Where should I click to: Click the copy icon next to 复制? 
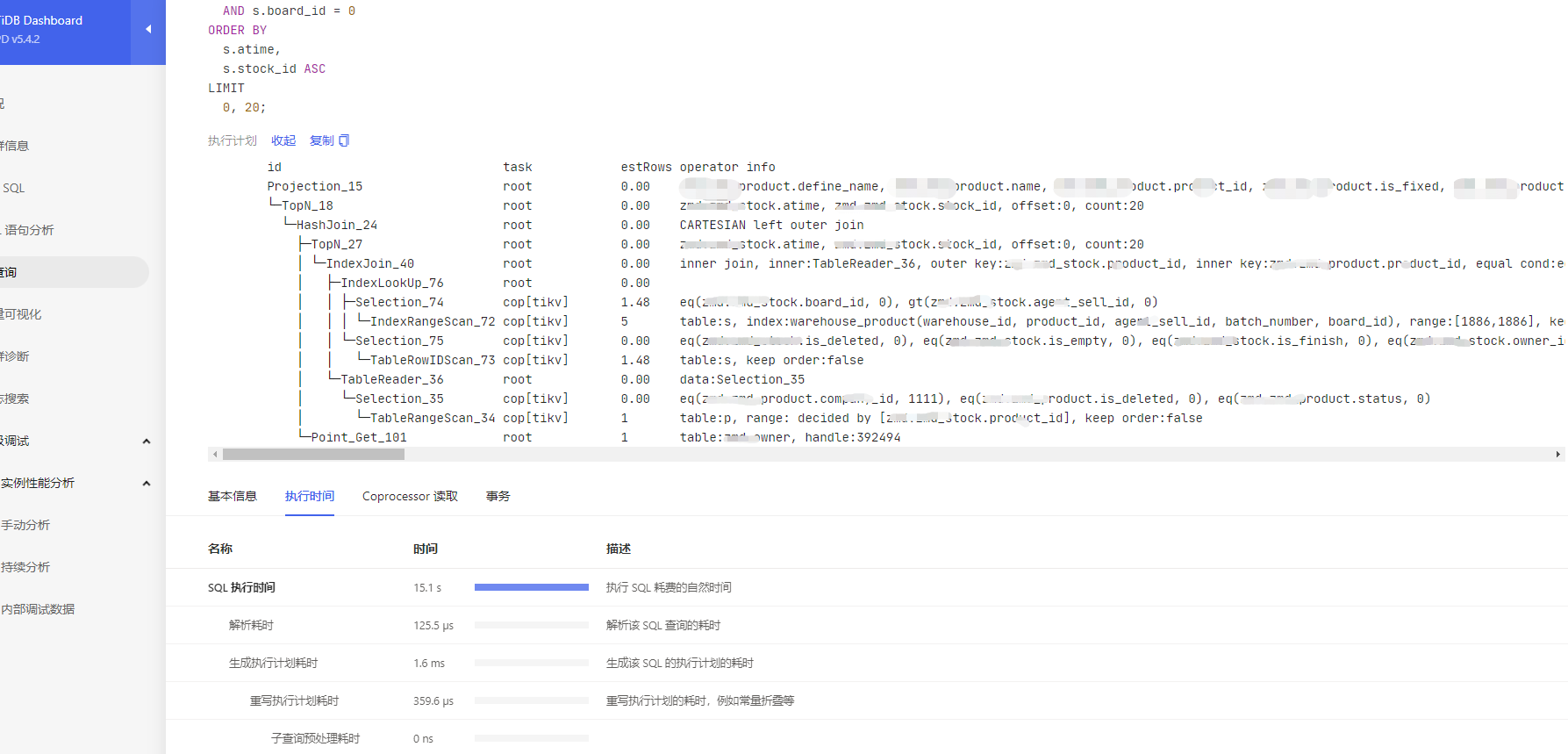coord(344,140)
